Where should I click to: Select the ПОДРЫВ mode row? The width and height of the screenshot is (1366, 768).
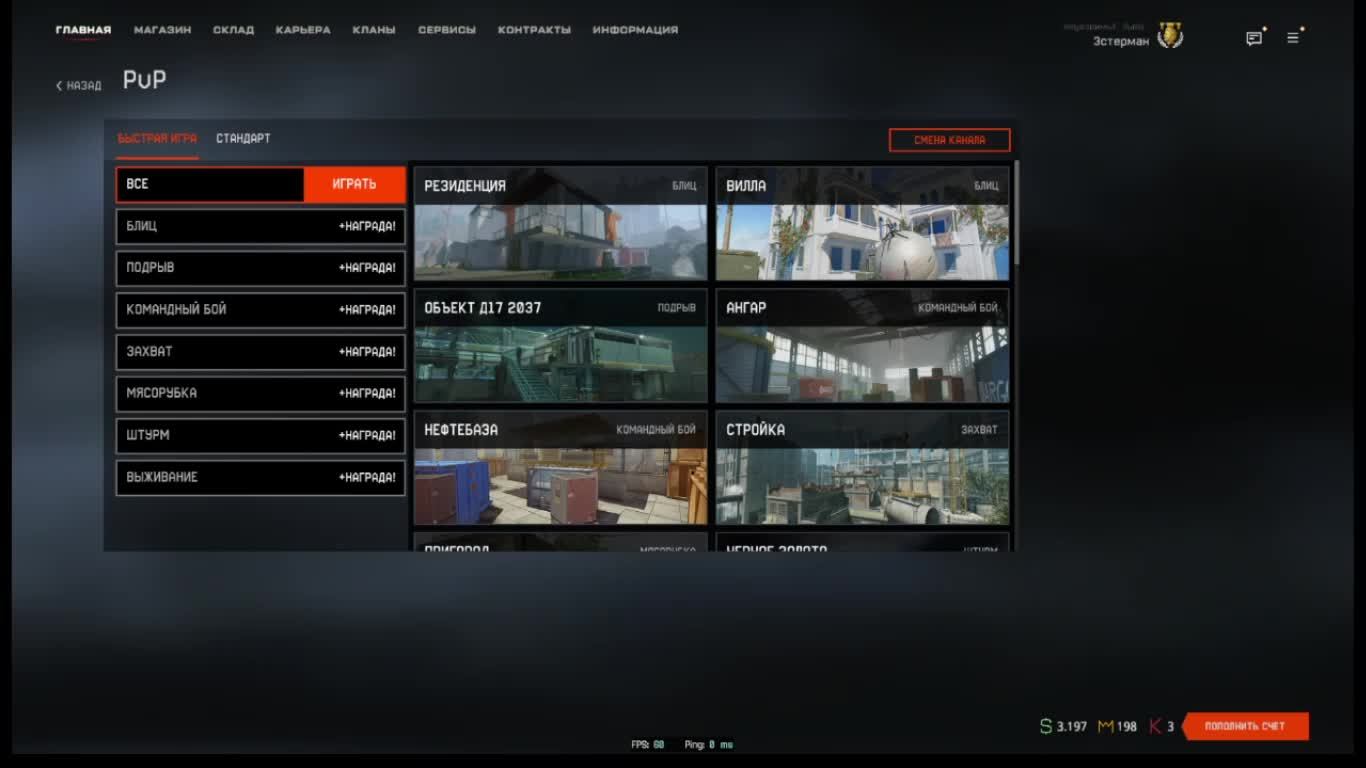point(261,268)
